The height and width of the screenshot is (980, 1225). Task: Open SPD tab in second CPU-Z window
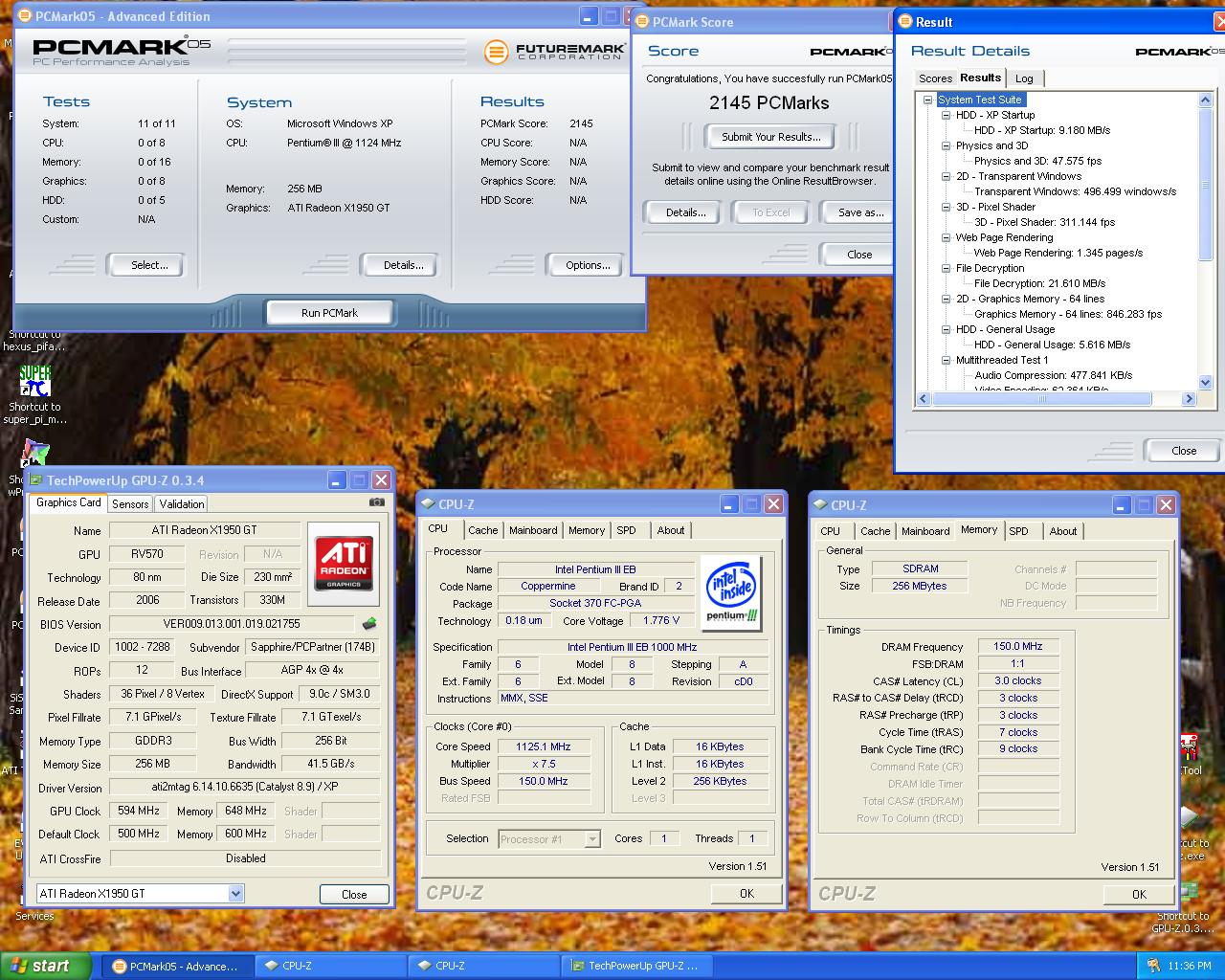coord(1018,531)
